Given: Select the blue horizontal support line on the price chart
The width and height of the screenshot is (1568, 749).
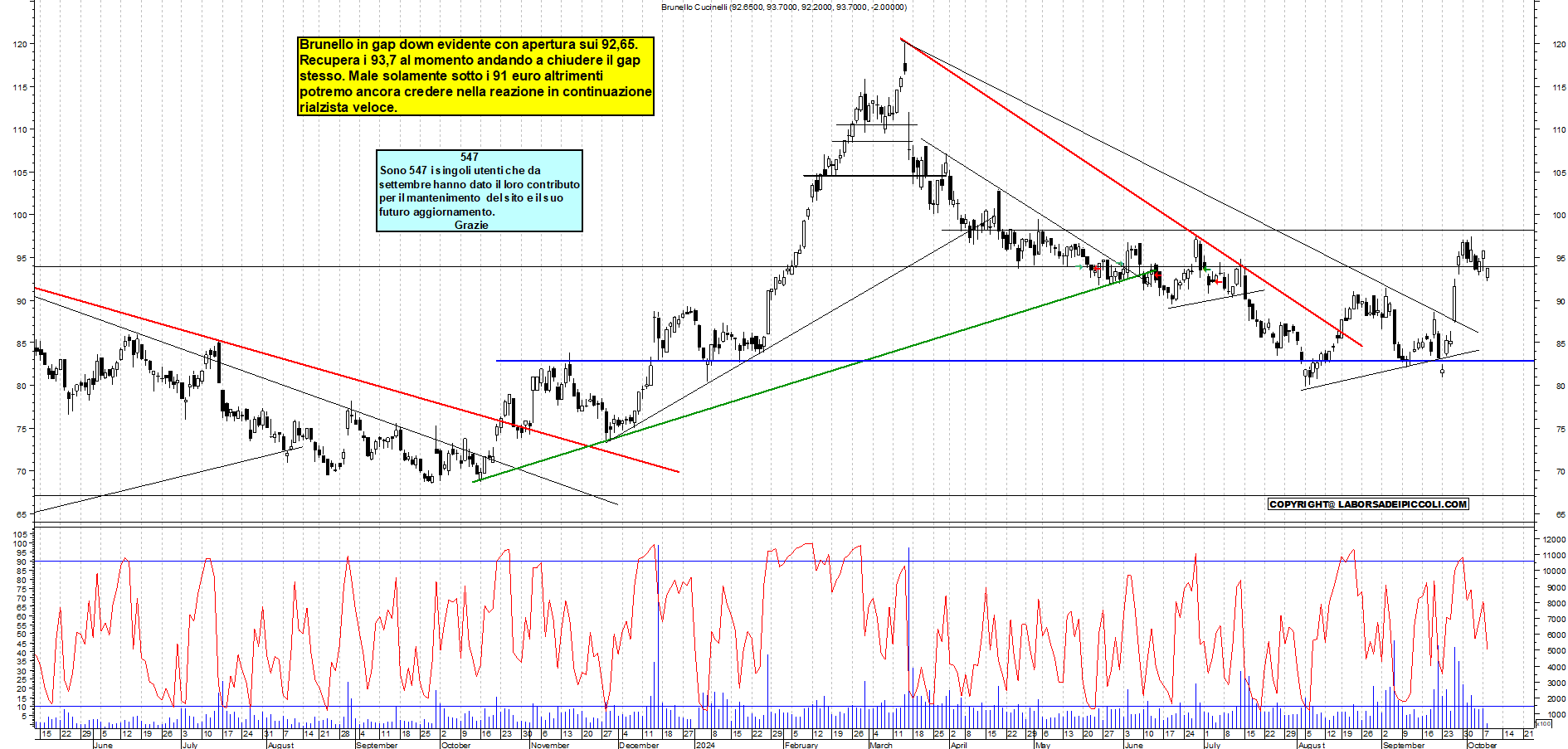Looking at the screenshot, I should (x=1015, y=361).
